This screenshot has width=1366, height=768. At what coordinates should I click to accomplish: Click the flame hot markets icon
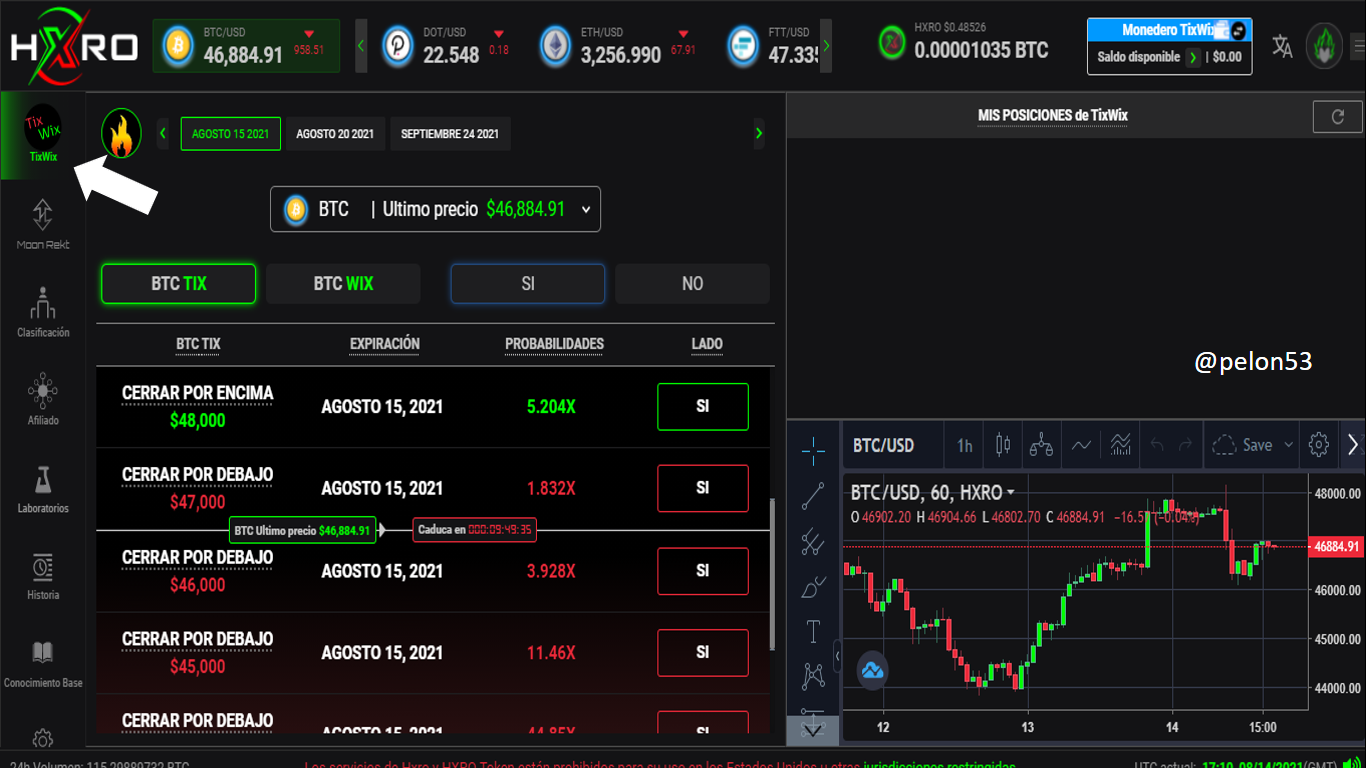coord(121,134)
